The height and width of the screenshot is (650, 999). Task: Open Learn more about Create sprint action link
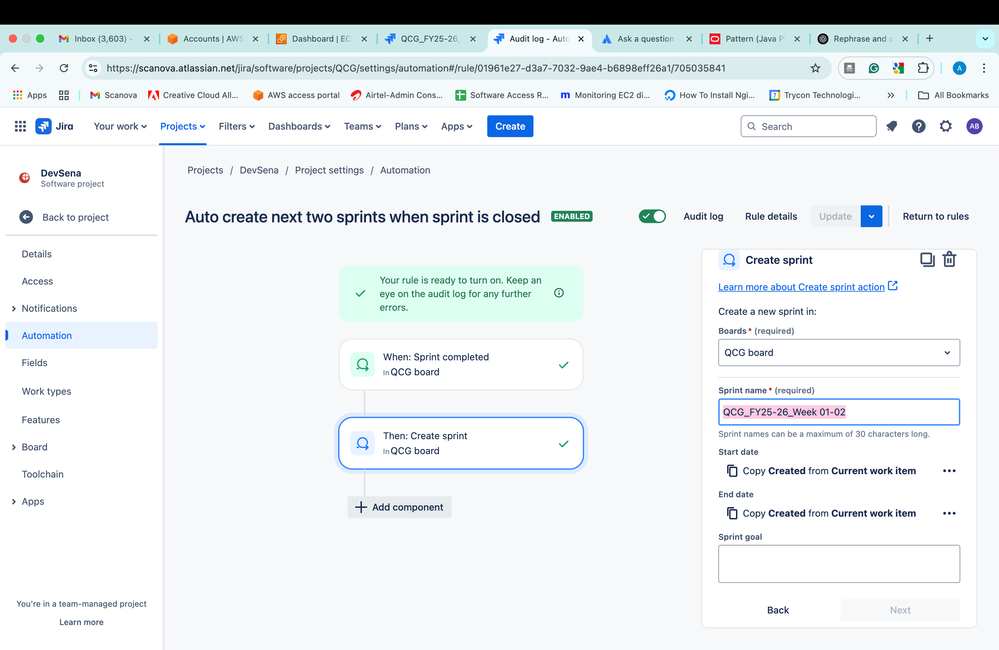[x=808, y=287]
